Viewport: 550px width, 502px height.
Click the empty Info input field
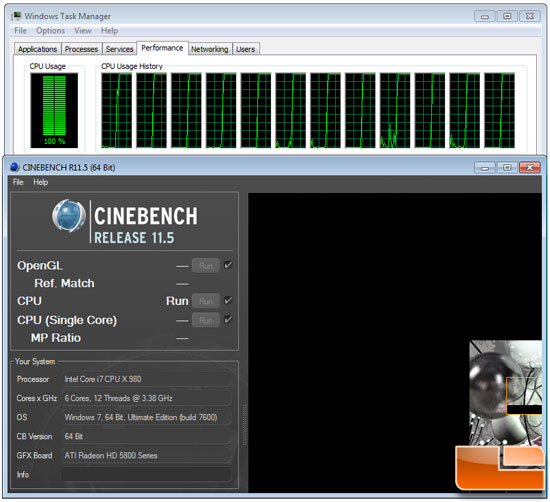(x=147, y=474)
